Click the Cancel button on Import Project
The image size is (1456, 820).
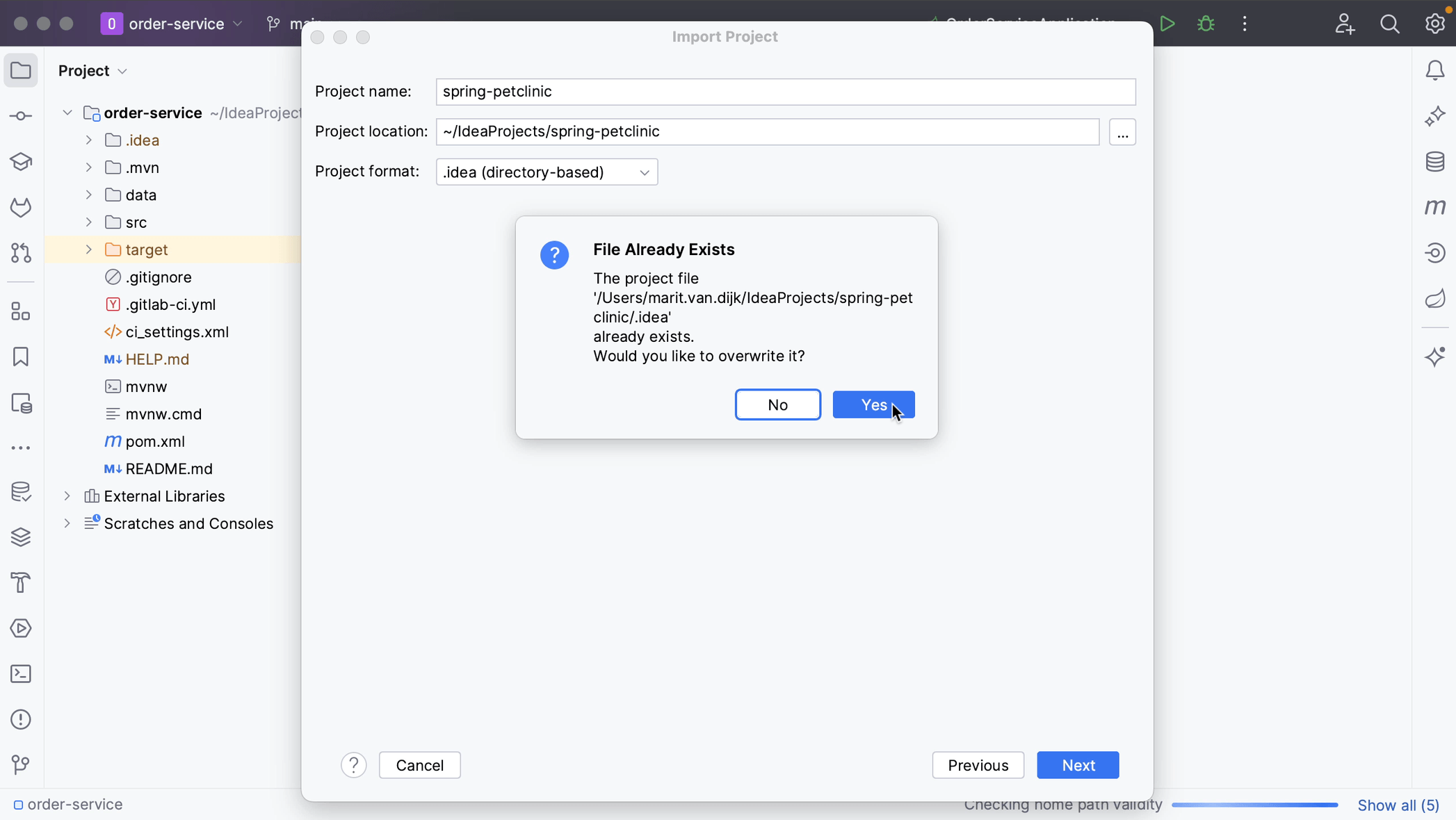point(420,765)
